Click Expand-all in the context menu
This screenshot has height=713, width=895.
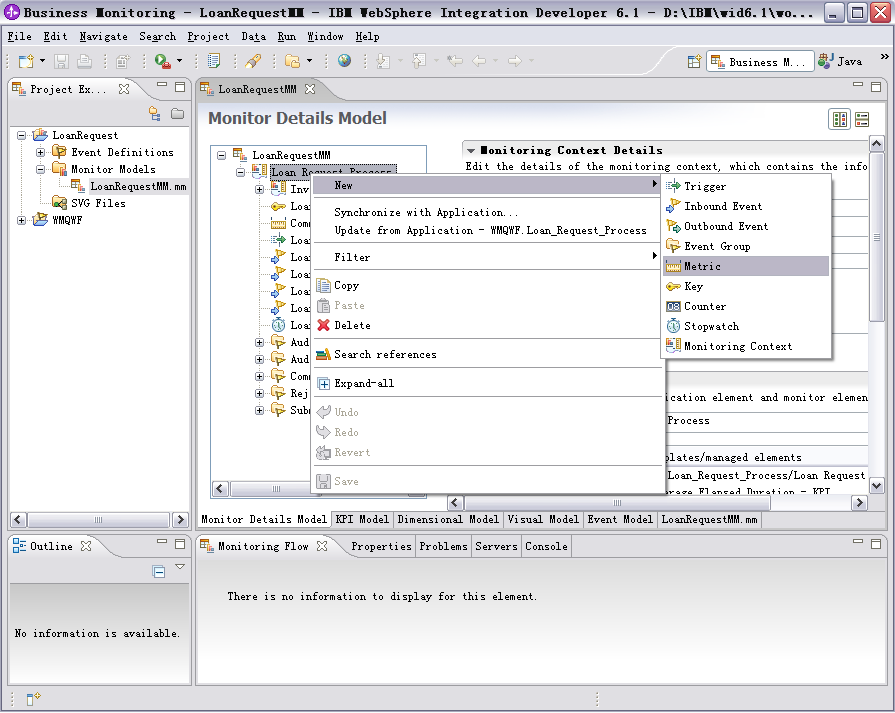pyautogui.click(x=487, y=384)
